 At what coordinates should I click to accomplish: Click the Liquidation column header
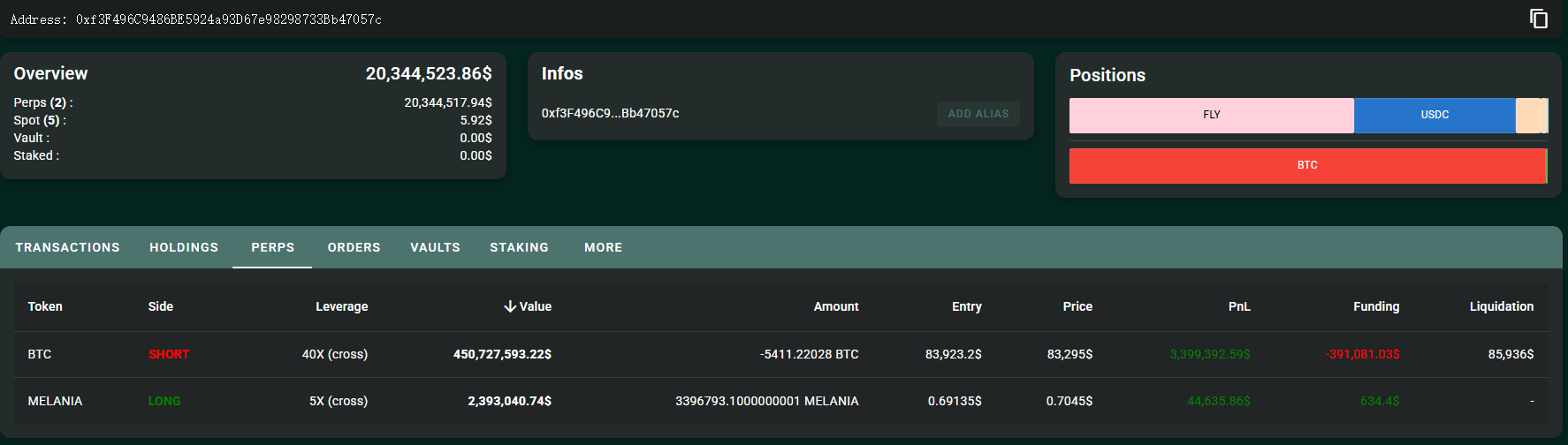[1501, 306]
